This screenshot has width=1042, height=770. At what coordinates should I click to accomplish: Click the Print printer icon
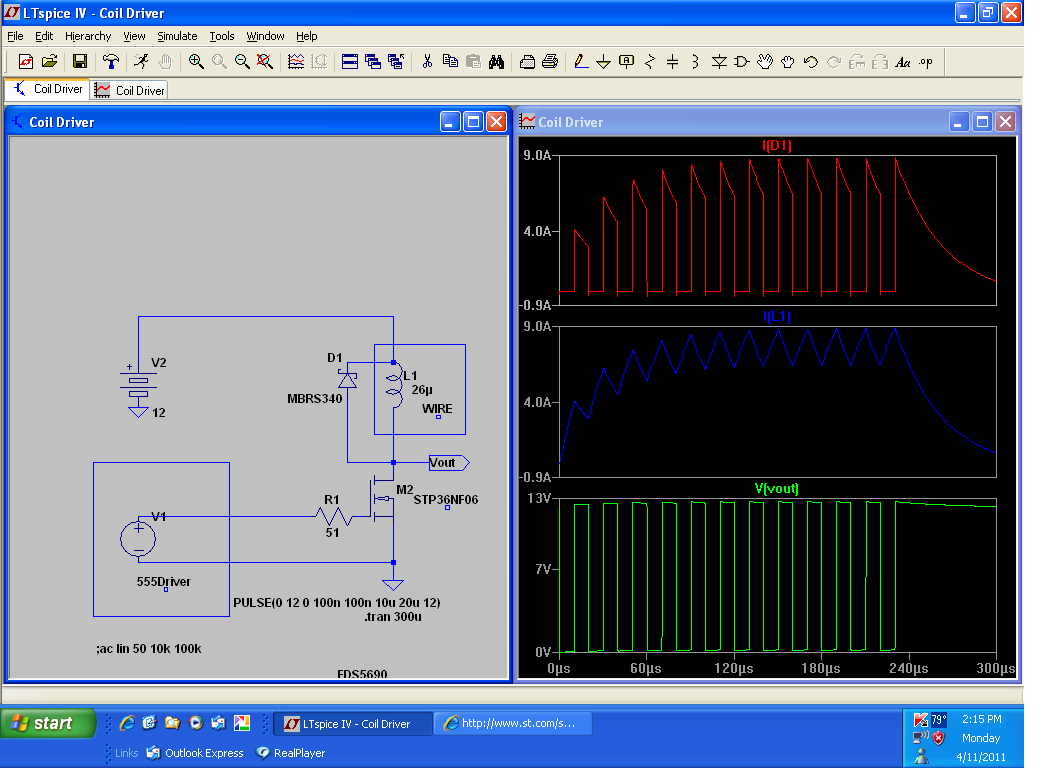550,62
